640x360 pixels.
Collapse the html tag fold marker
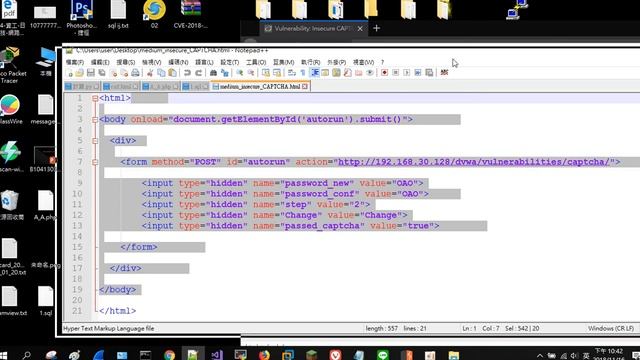pos(95,98)
